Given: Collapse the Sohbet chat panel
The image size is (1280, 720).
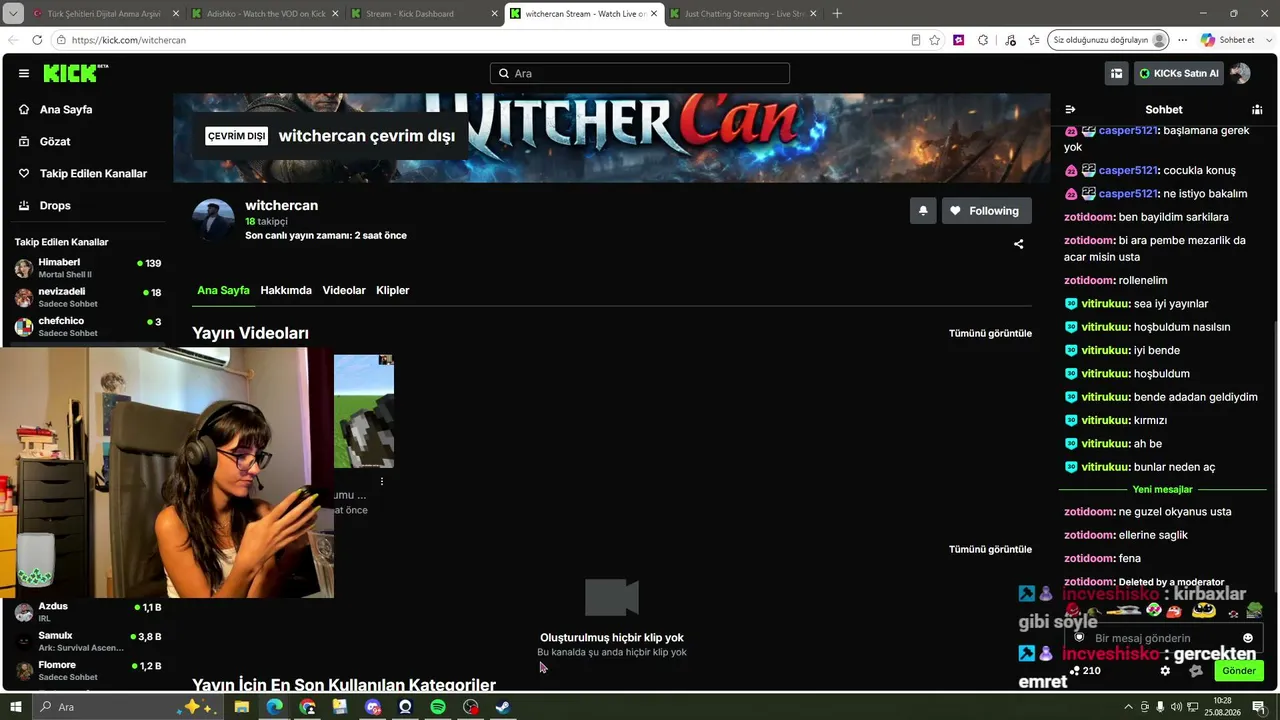Looking at the screenshot, I should point(1070,109).
